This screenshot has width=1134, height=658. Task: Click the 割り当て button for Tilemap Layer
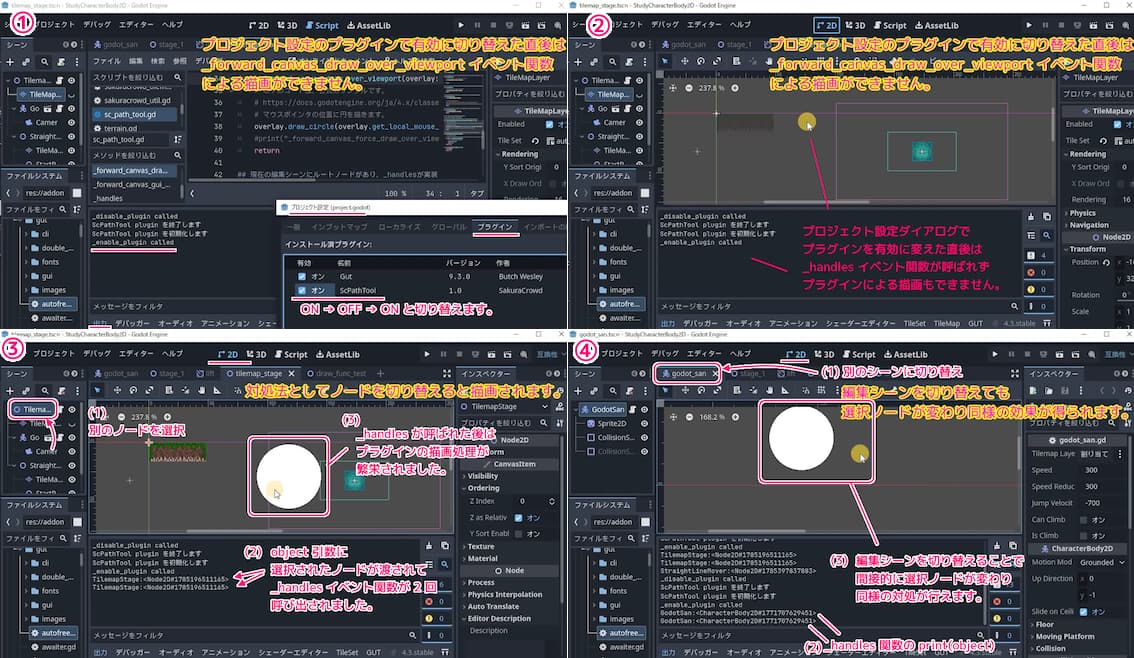click(1094, 454)
